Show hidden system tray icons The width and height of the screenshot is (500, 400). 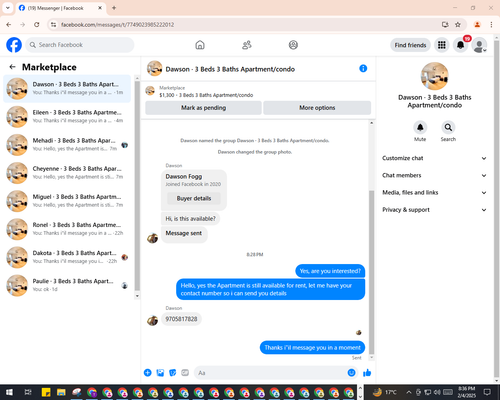click(x=409, y=392)
